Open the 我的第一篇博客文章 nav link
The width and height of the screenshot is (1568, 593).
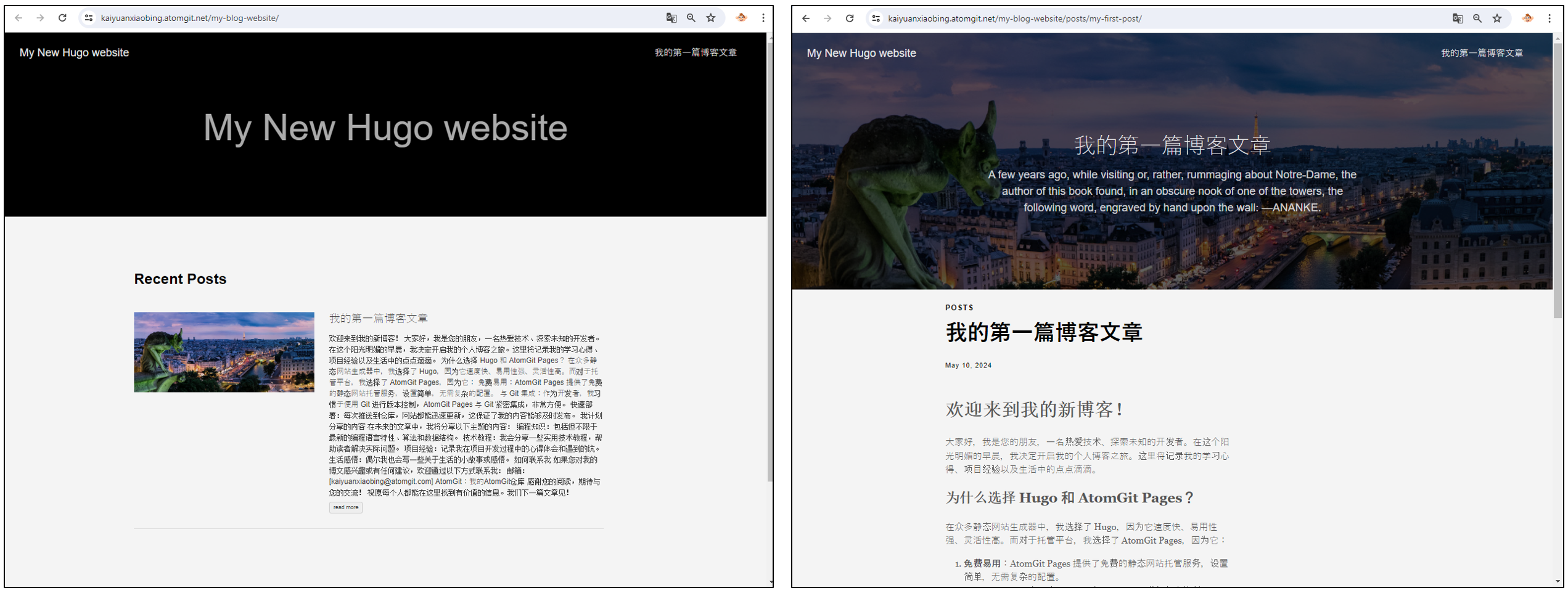(x=696, y=52)
